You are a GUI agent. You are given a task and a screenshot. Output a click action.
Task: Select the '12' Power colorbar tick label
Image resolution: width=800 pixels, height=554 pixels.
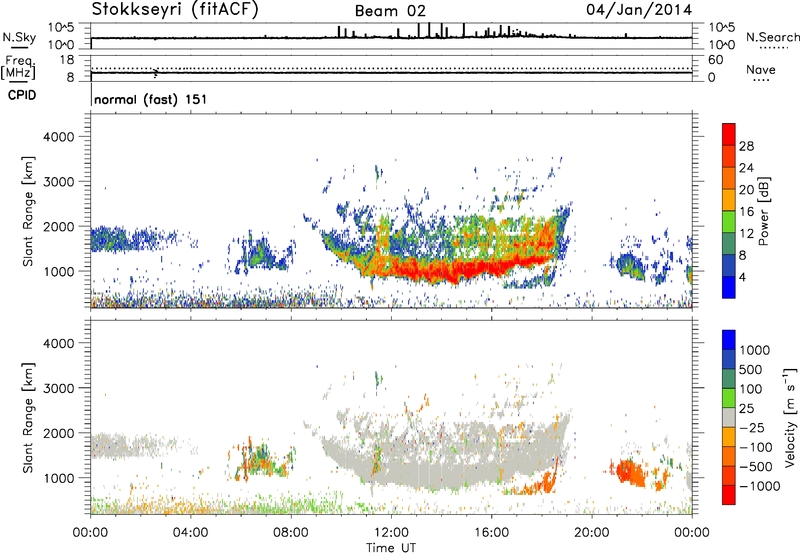[x=746, y=234]
